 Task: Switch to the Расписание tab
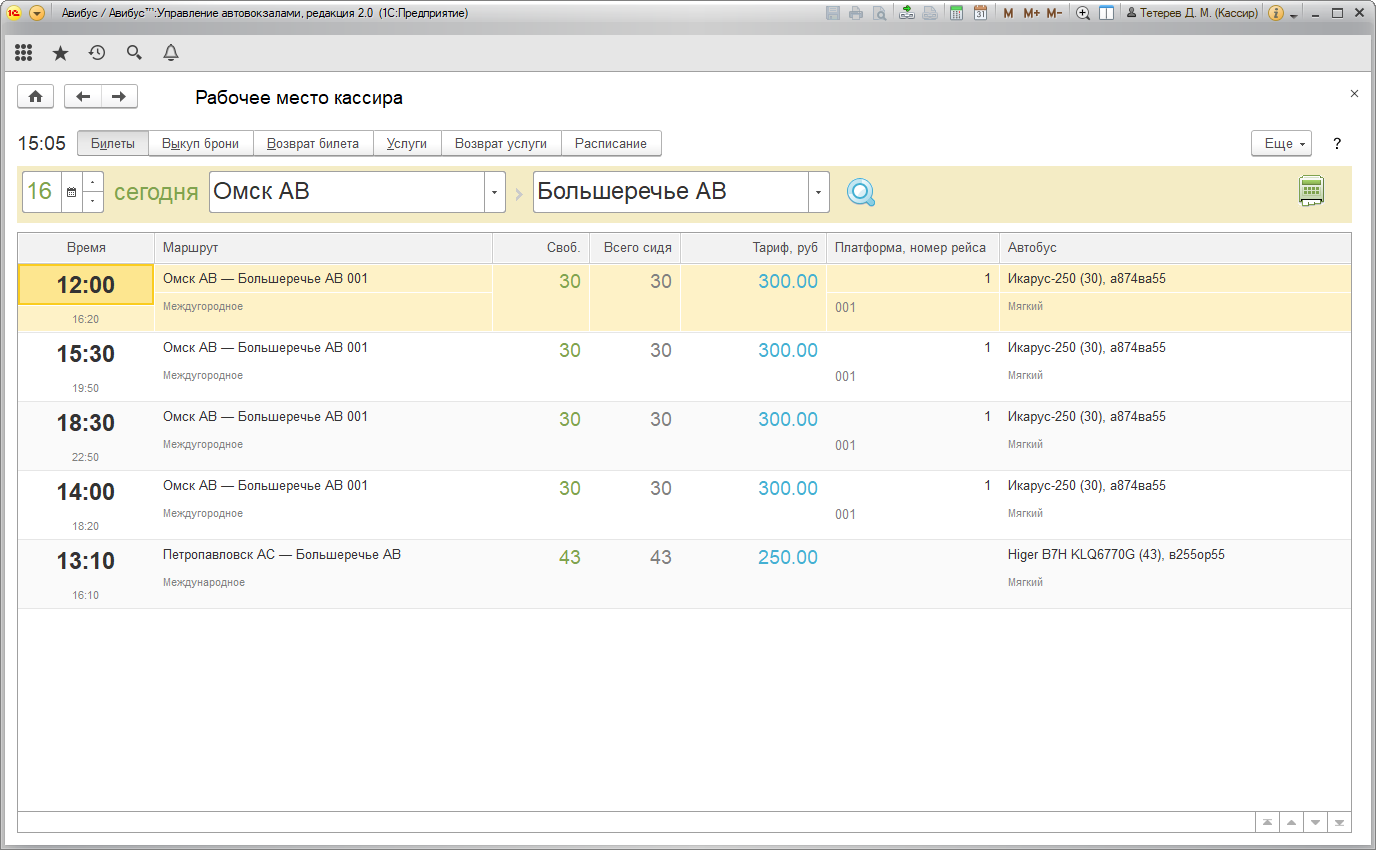click(610, 144)
